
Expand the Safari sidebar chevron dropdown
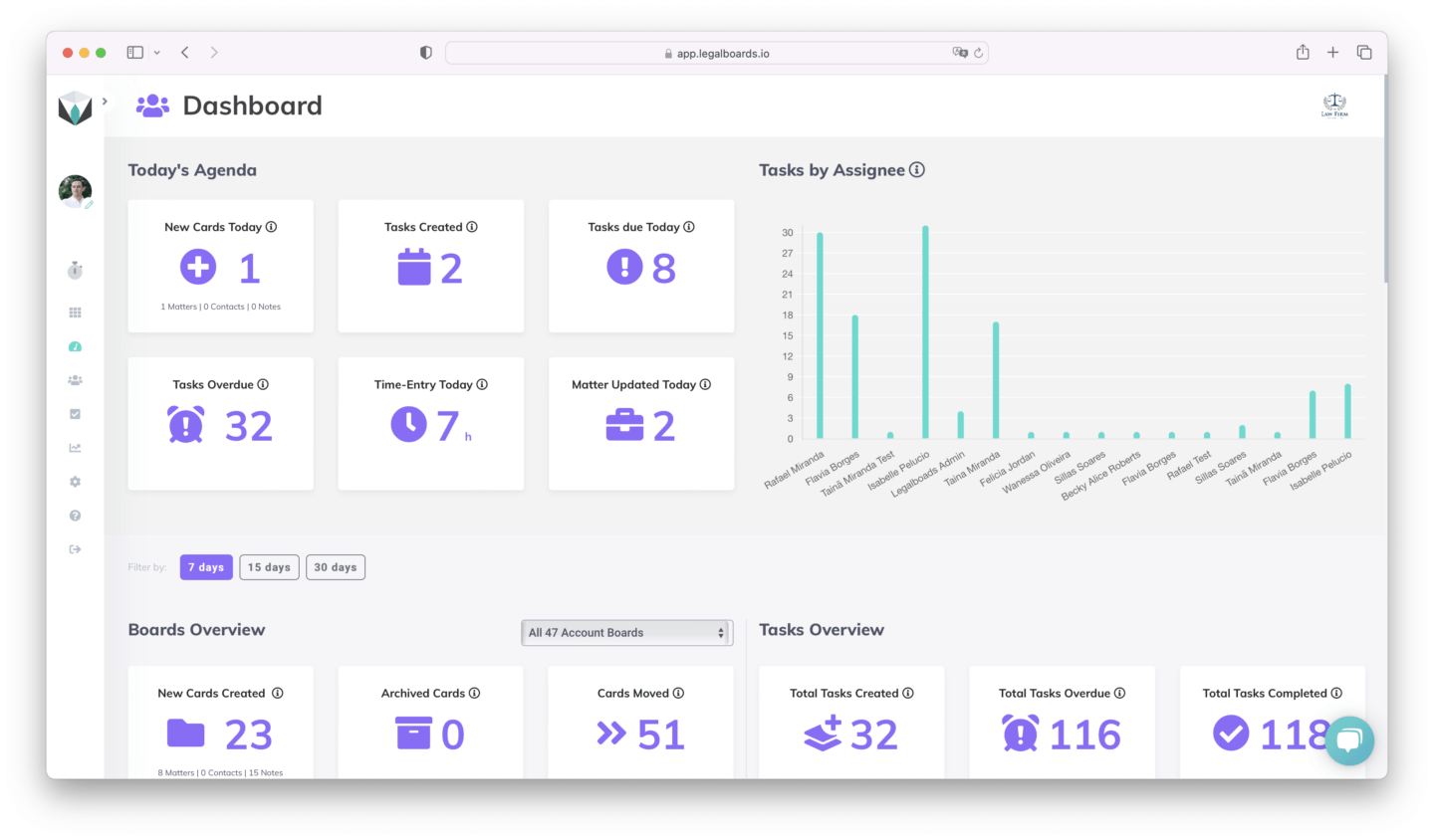coord(156,52)
